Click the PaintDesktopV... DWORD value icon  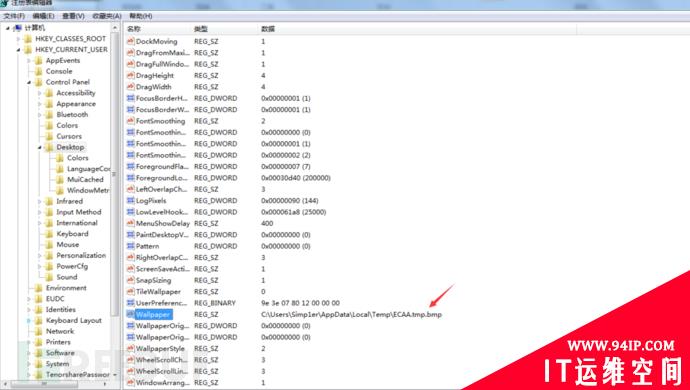pos(130,235)
